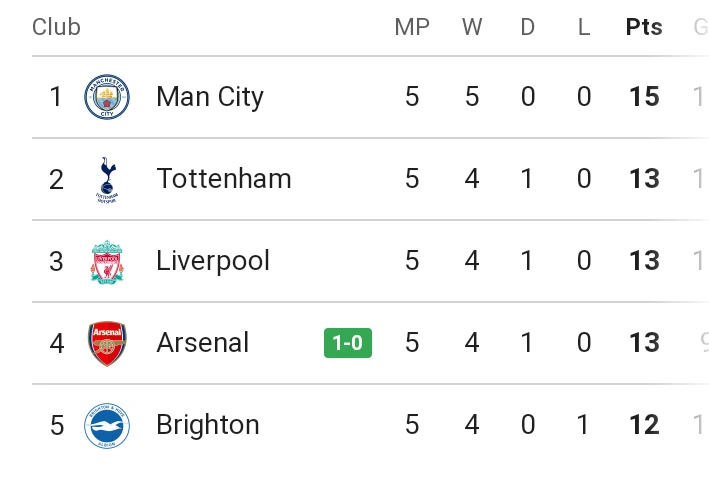This screenshot has width=709, height=480.
Task: Open the Man City team link
Action: [210, 97]
